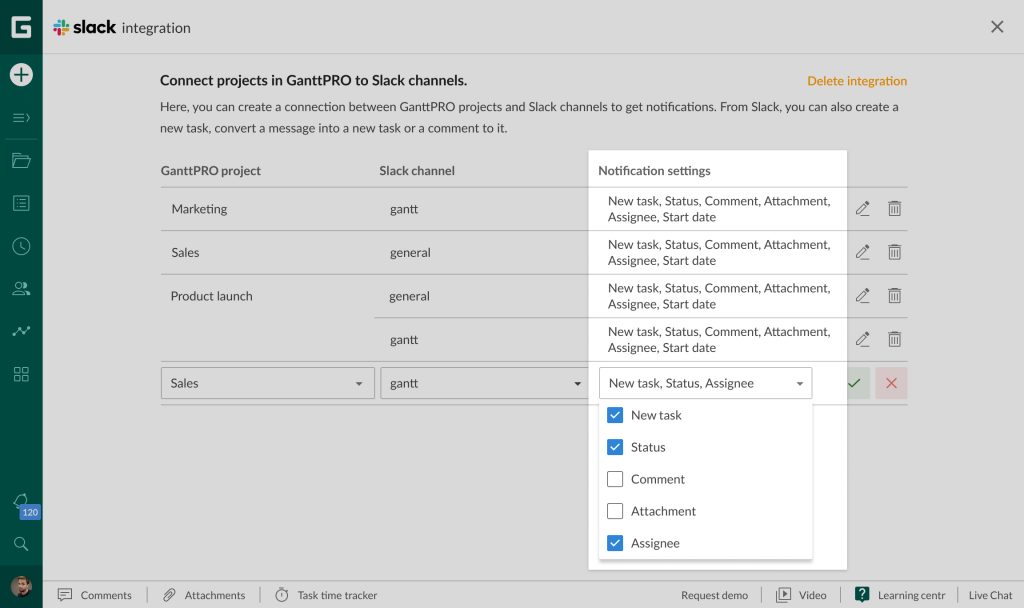This screenshot has width=1024, height=608.
Task: Cancel new connection with red X
Action: click(x=891, y=383)
